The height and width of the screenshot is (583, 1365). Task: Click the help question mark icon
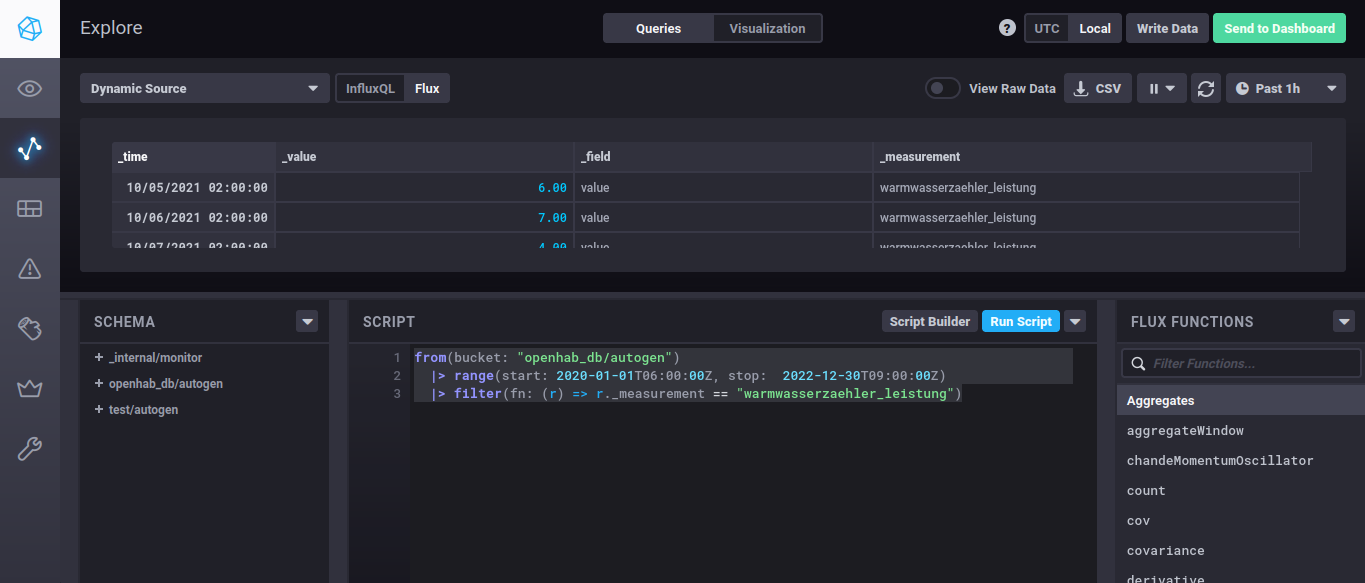[1007, 28]
